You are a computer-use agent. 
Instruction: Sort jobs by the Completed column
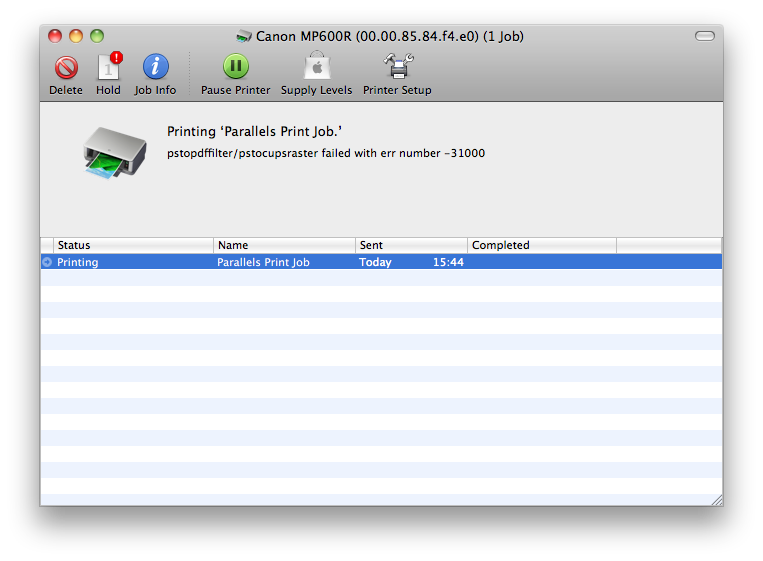coord(542,245)
